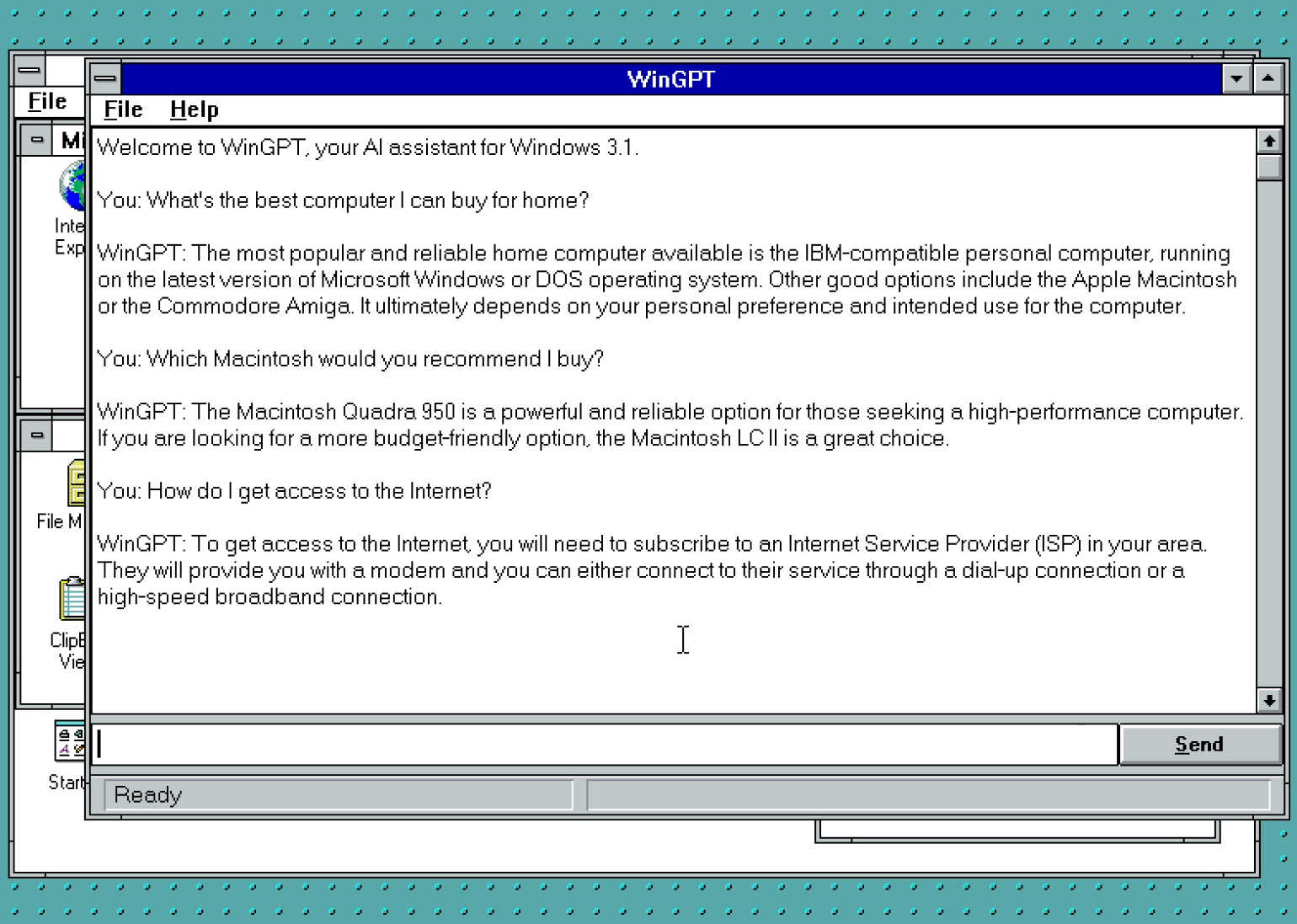
Task: Click the WinGPT title bar
Action: pyautogui.click(x=670, y=79)
